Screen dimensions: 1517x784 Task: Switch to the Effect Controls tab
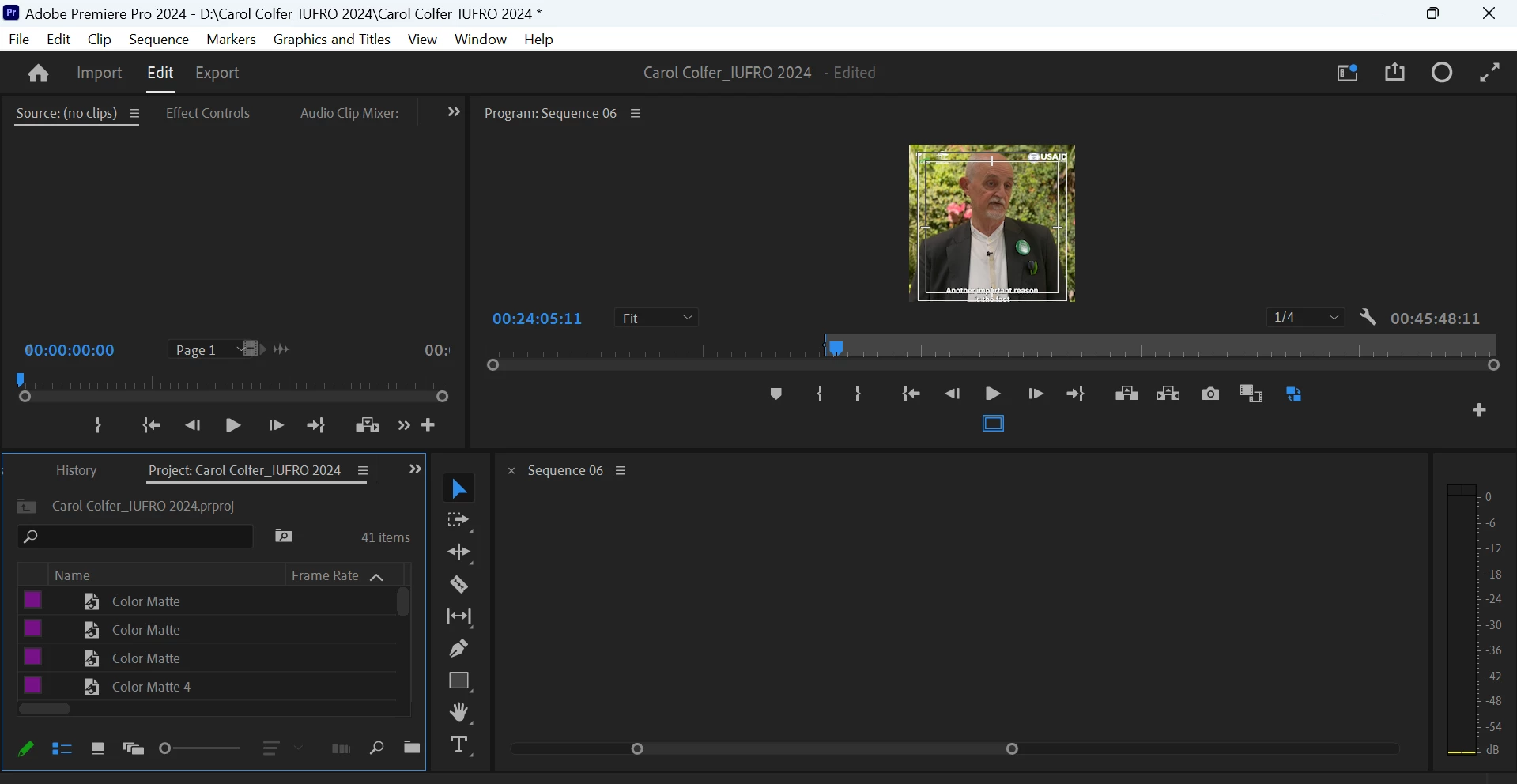coord(208,113)
